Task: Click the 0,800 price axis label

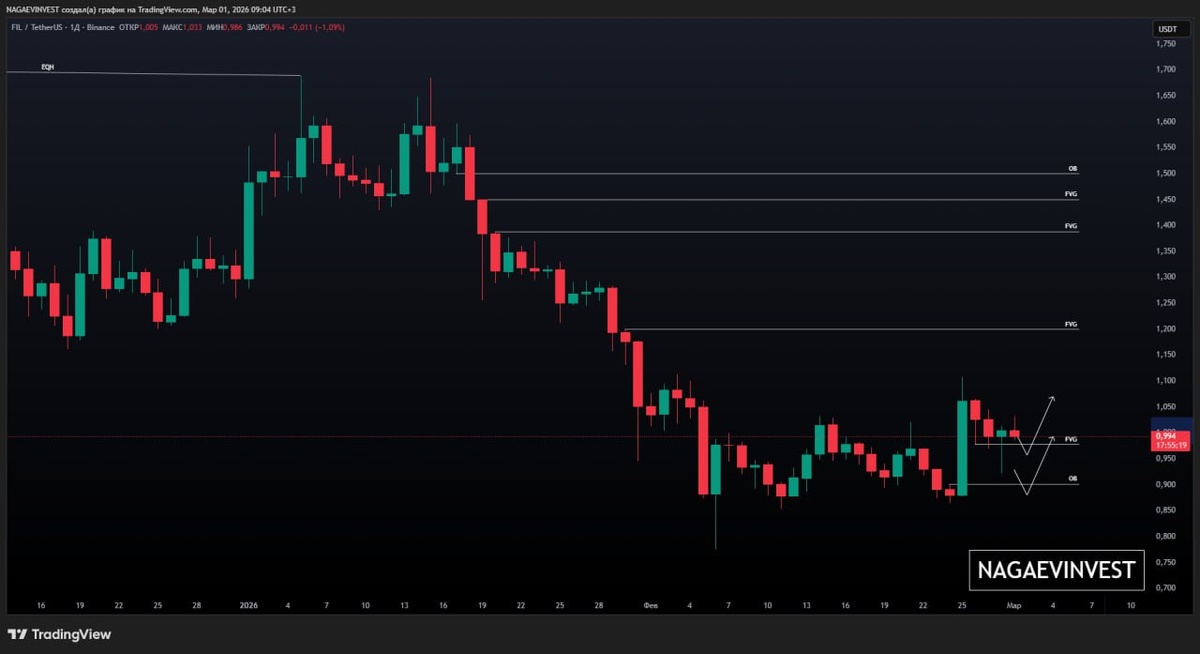Action: pyautogui.click(x=1166, y=536)
